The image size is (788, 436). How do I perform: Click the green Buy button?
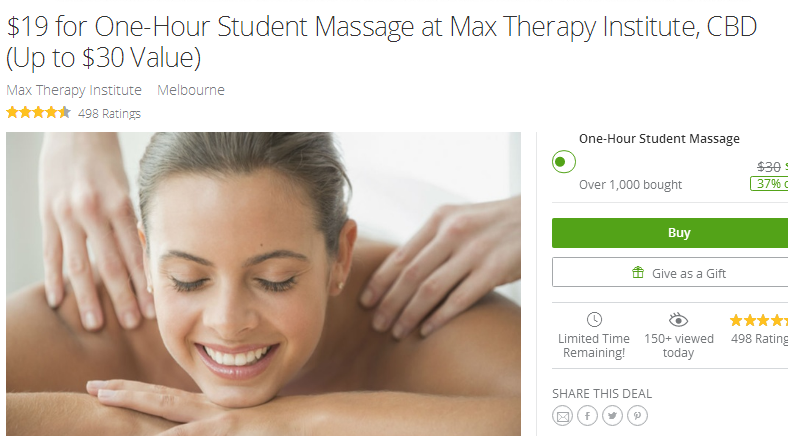click(670, 233)
